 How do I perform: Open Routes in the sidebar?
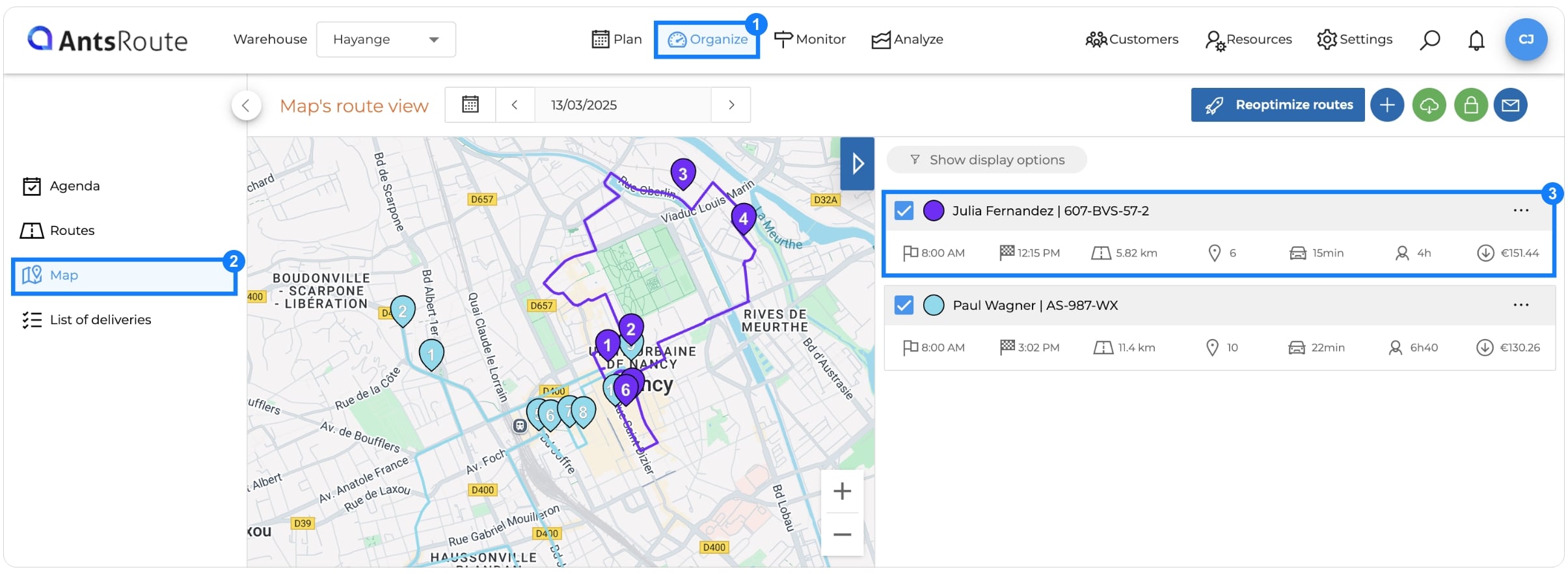[x=57, y=230]
